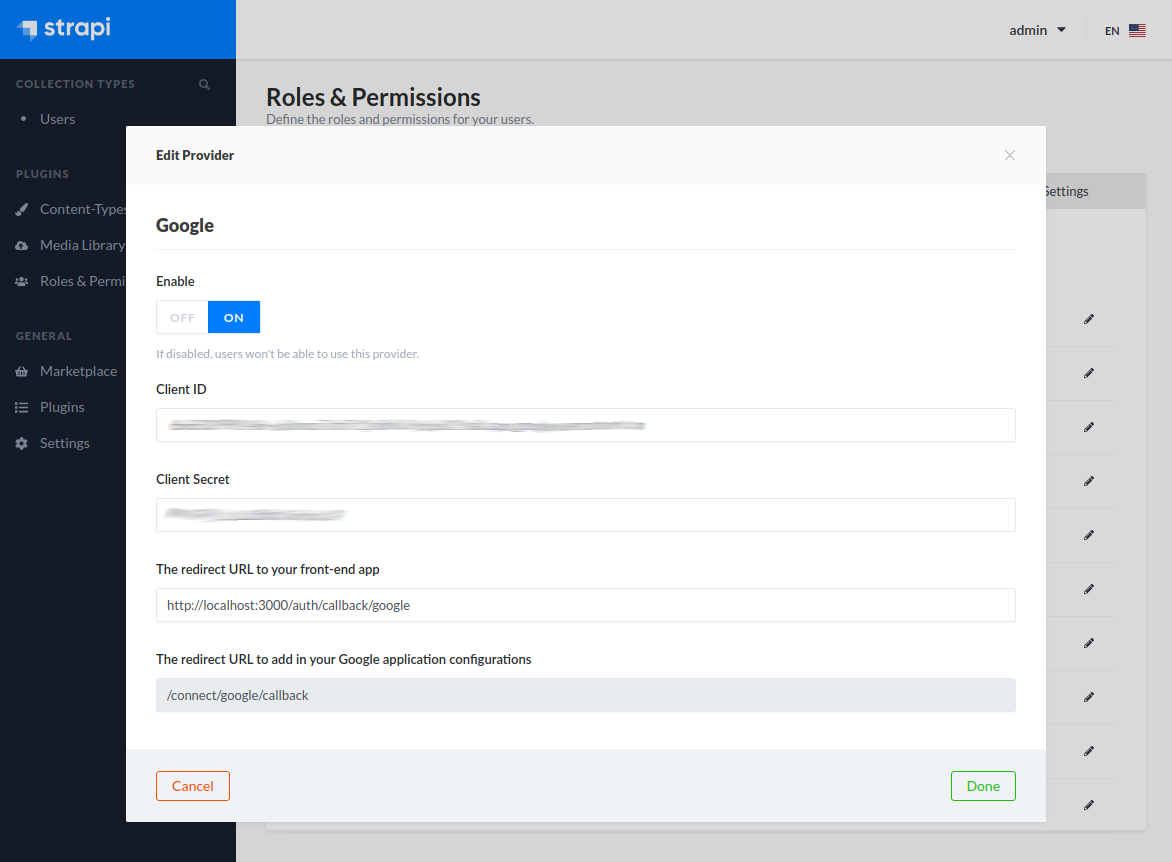Click the "Client Secret" label
1172x862 pixels.
[193, 480]
